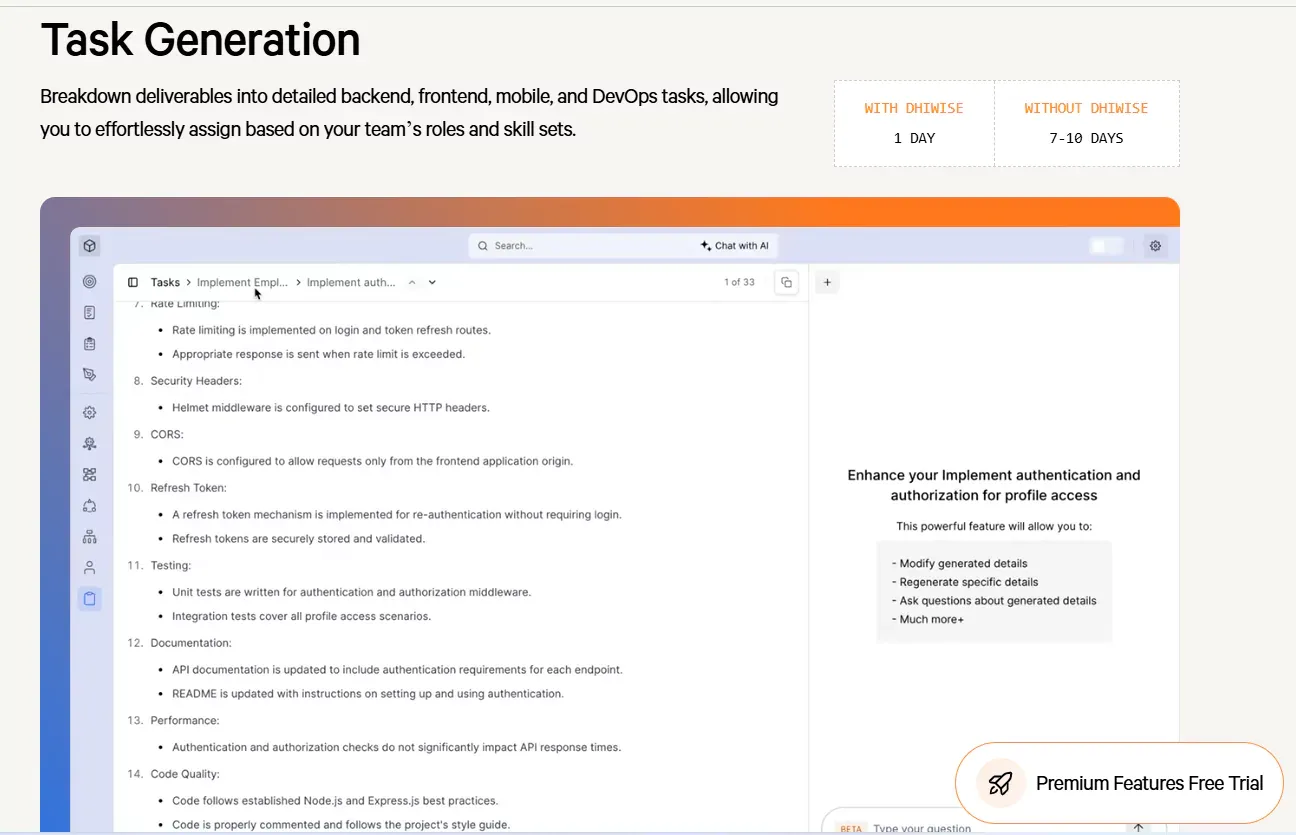Click the 'Type your question' chat input
The width and height of the screenshot is (1296, 835).
point(921,829)
